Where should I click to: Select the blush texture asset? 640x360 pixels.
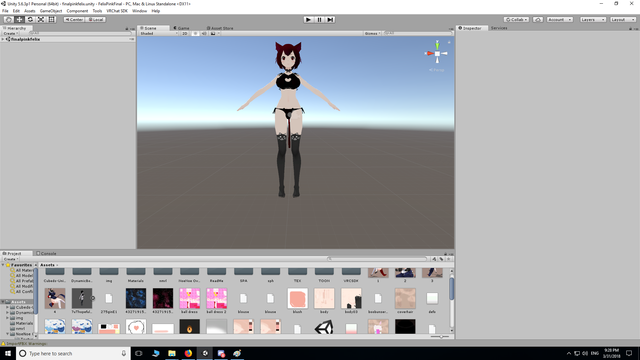coord(297,301)
